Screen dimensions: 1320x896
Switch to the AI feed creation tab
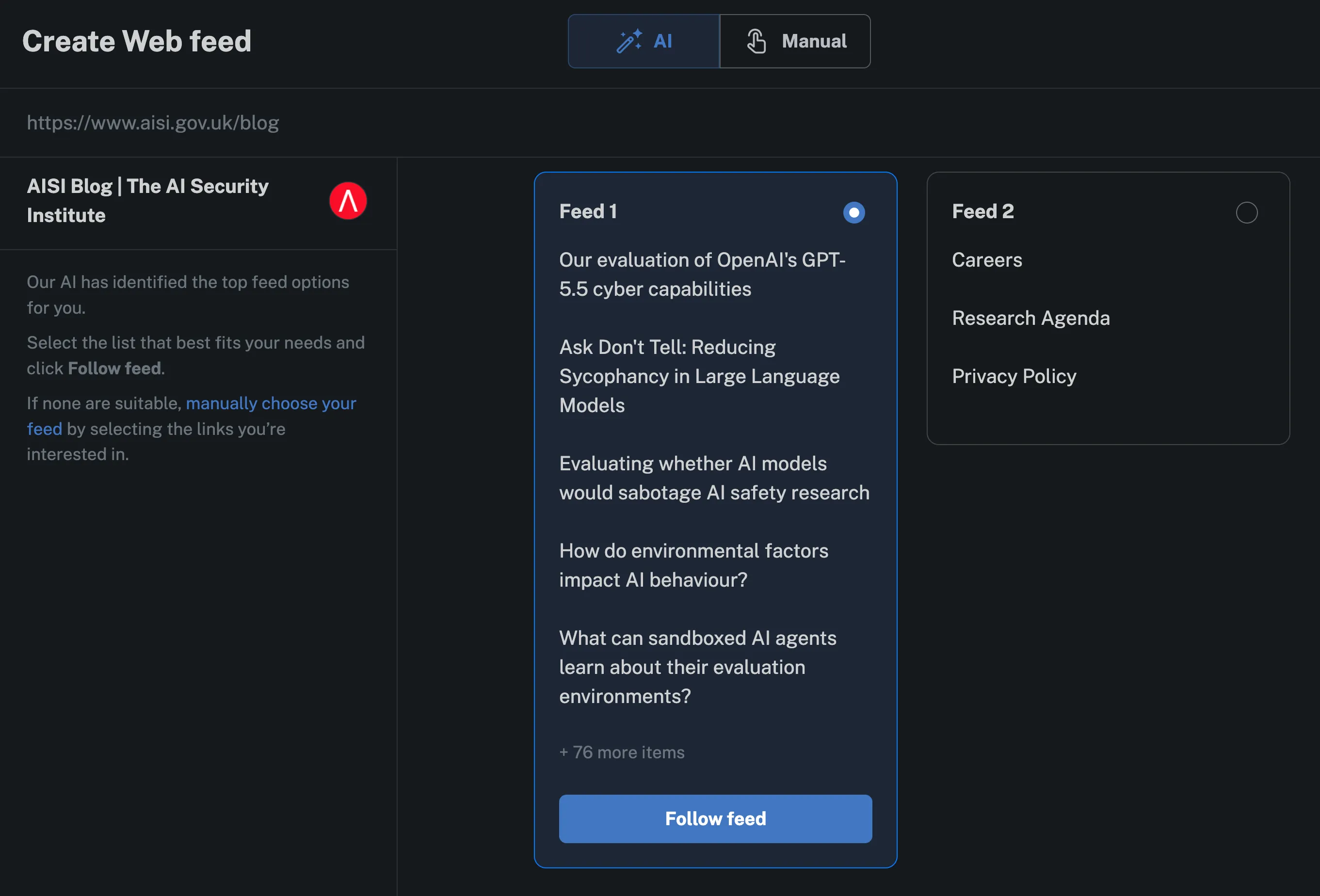pos(644,41)
